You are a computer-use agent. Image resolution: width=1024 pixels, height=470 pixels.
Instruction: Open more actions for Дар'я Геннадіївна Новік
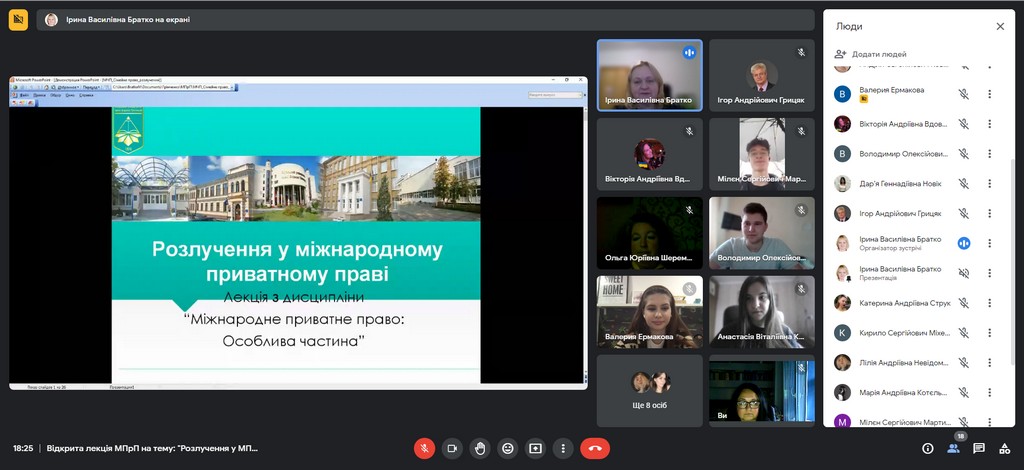(x=989, y=183)
